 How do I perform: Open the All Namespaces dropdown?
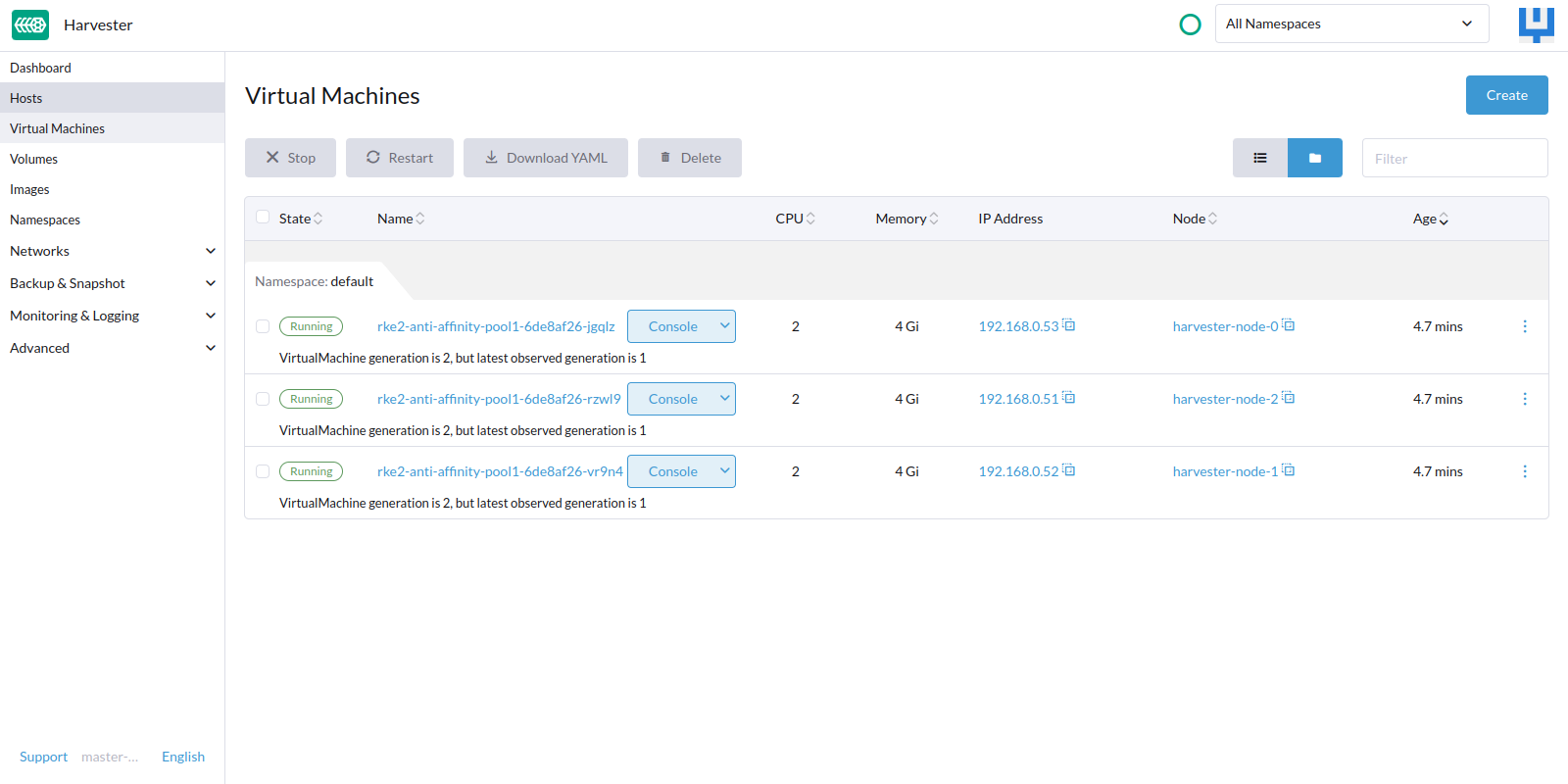tap(1351, 24)
